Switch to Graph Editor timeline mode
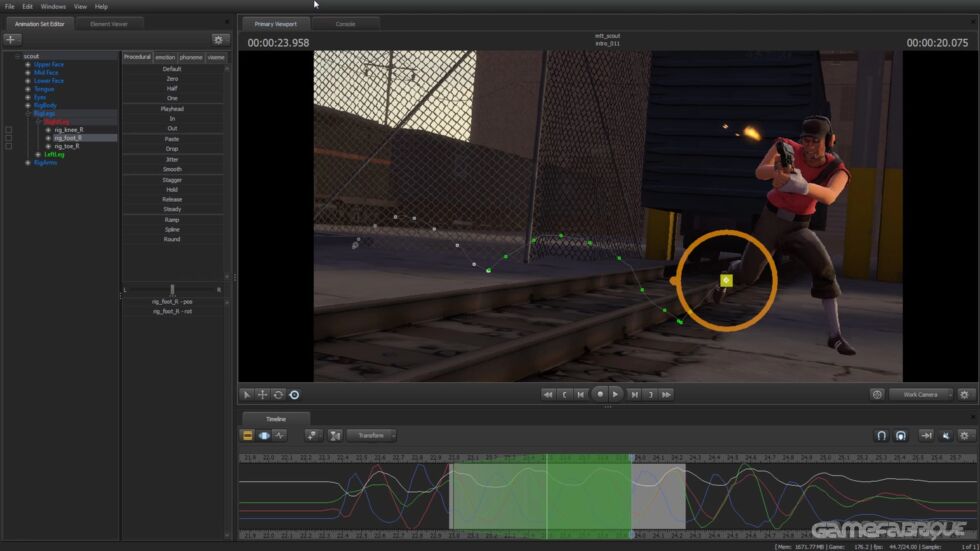The width and height of the screenshot is (980, 551). [x=279, y=435]
